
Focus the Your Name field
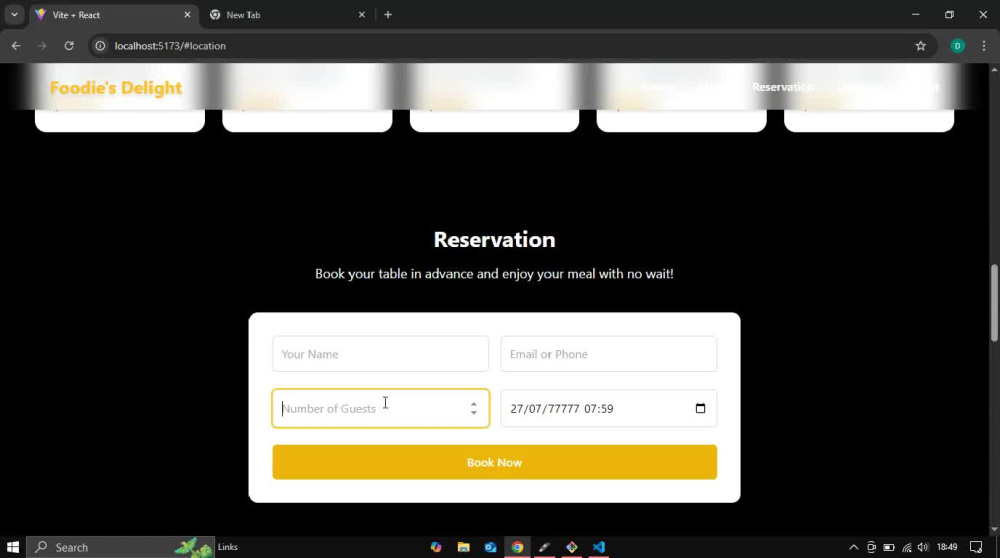click(380, 354)
